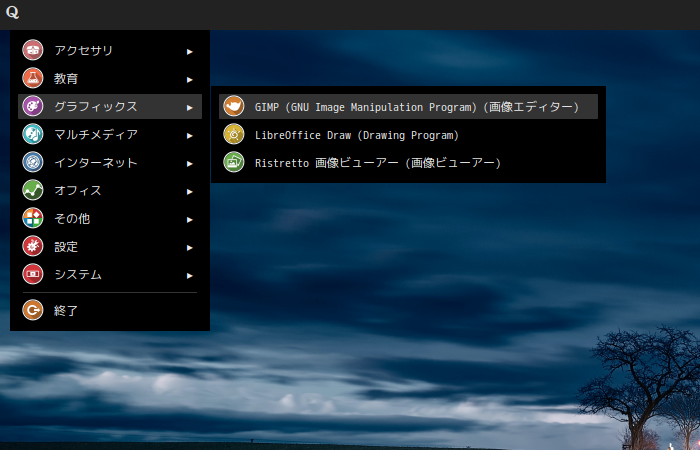The image size is (700, 450).
Task: Expand the グラフィックス submenu arrow
Action: pyautogui.click(x=190, y=108)
